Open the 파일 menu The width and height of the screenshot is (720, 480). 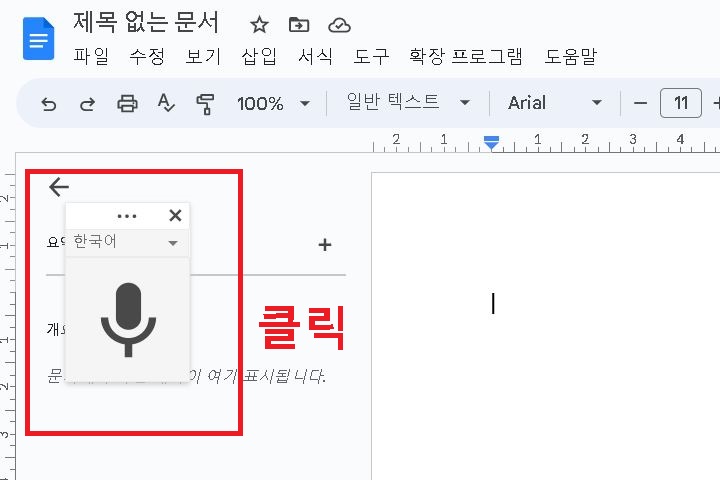pyautogui.click(x=91, y=56)
